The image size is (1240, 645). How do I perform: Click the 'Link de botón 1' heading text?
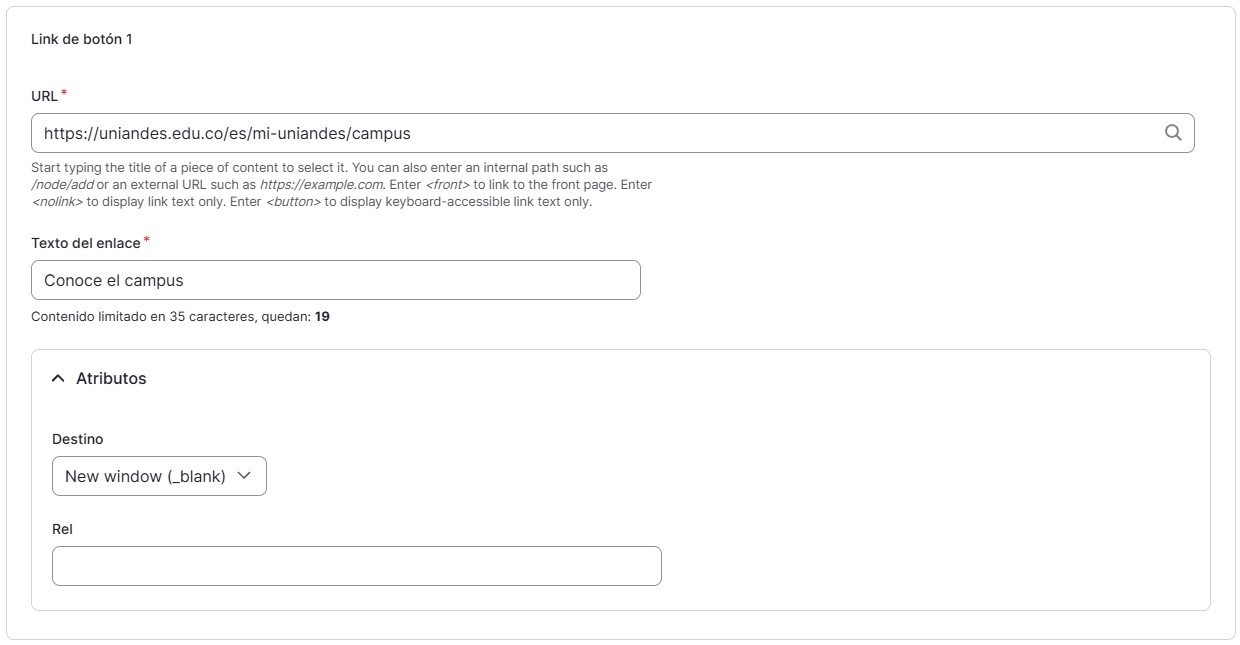[x=82, y=39]
